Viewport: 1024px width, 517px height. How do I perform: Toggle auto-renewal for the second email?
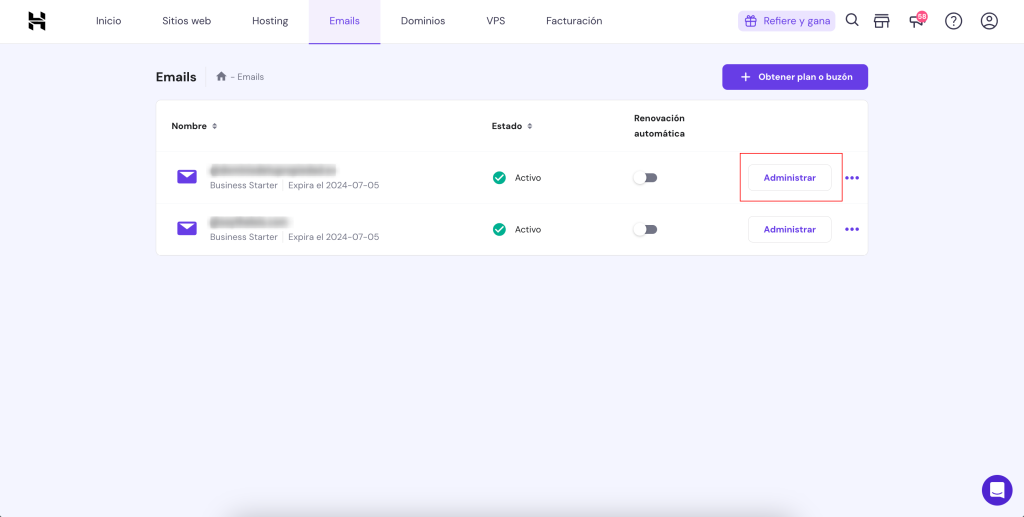tap(645, 230)
